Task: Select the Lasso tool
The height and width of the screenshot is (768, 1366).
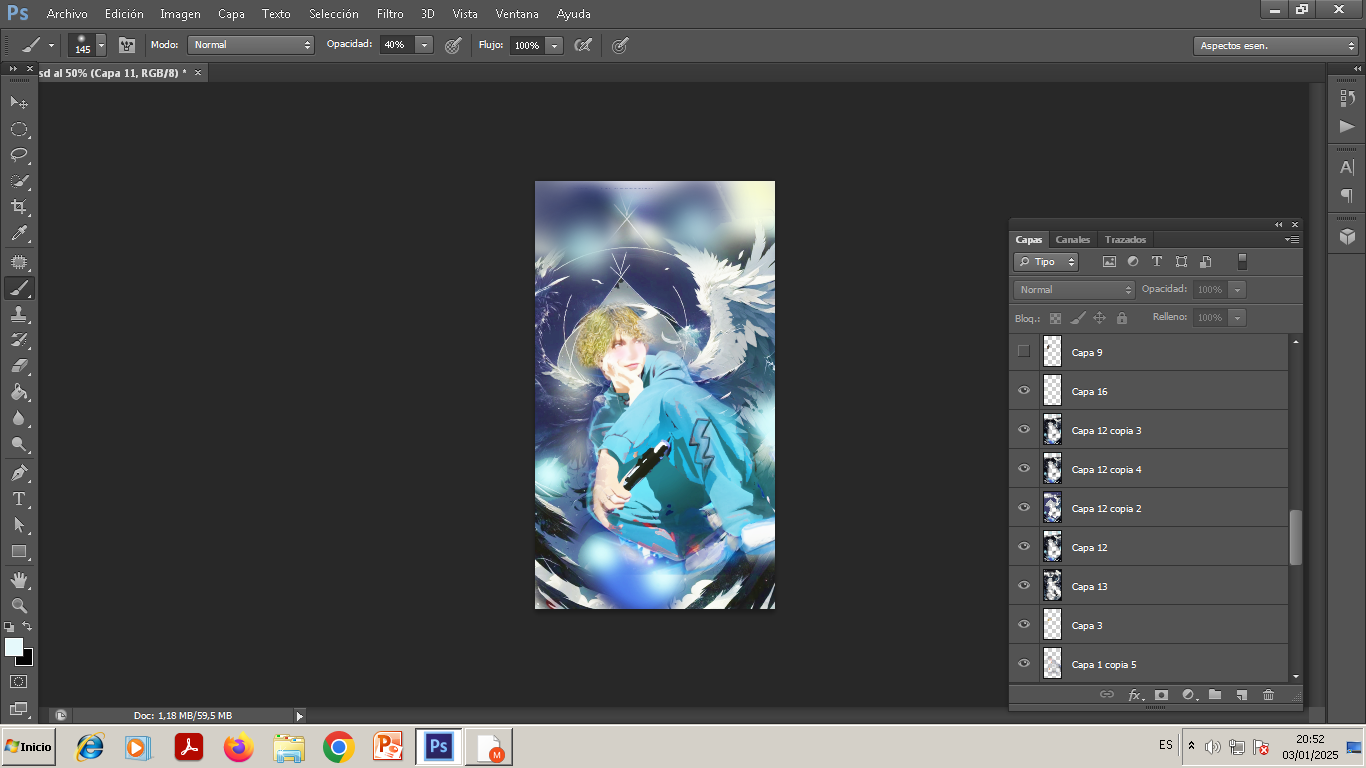Action: pos(19,155)
